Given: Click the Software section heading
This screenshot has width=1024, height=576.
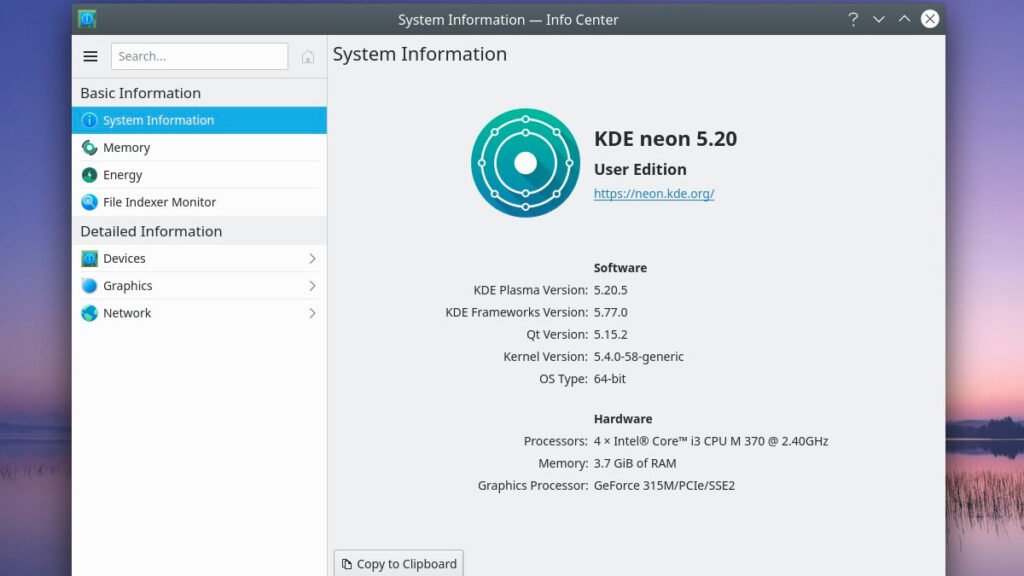Looking at the screenshot, I should click(x=620, y=268).
